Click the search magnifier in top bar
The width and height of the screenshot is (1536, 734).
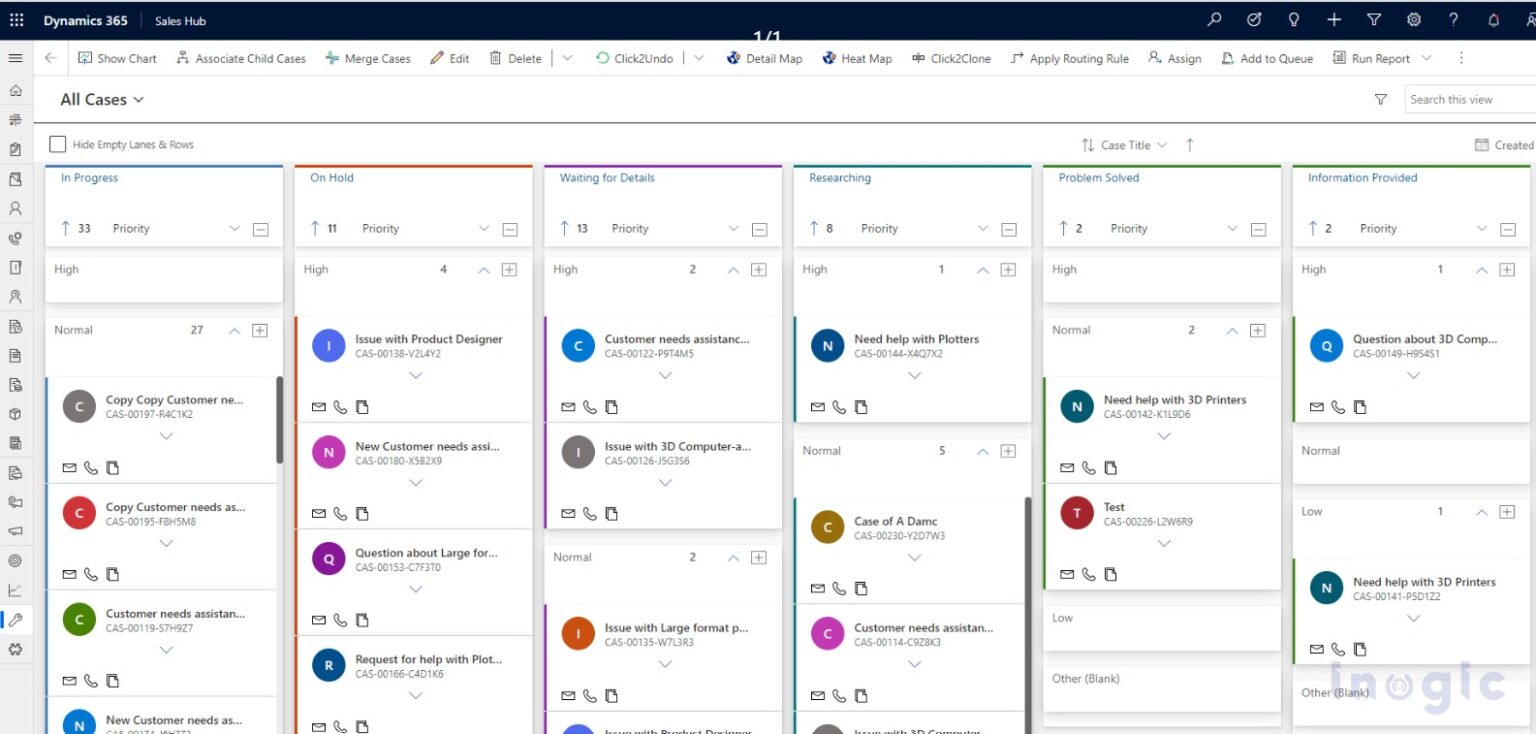1214,20
